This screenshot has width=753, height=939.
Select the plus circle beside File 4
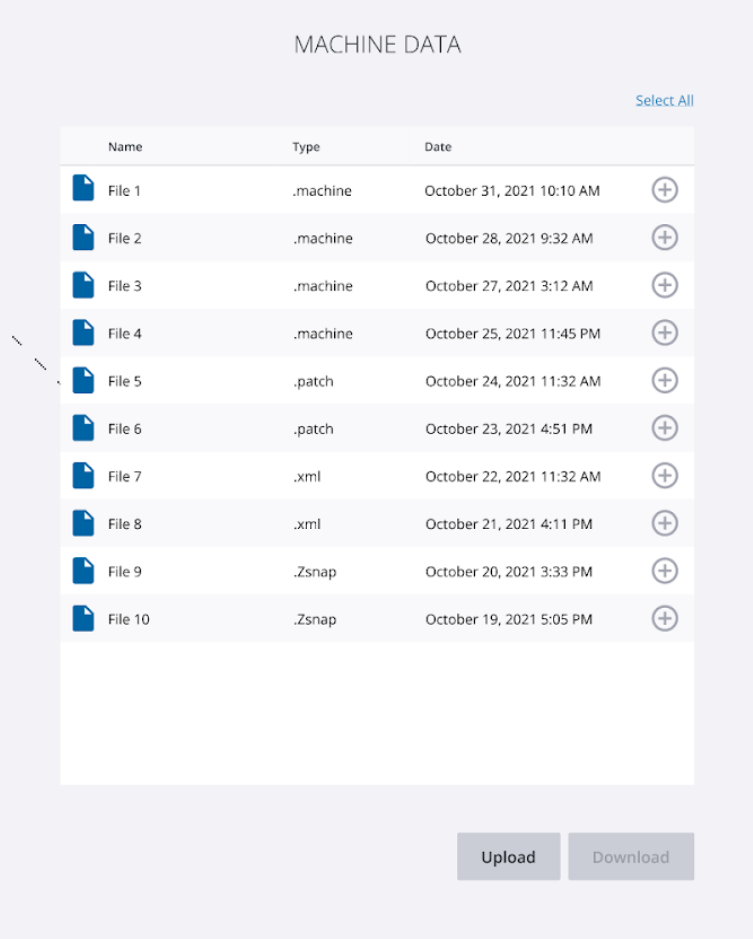[x=664, y=333]
